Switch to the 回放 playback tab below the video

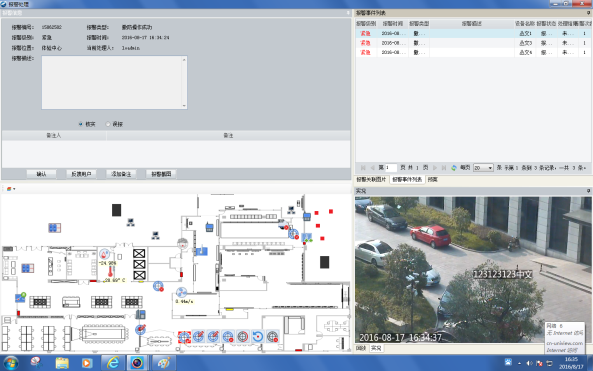click(362, 348)
